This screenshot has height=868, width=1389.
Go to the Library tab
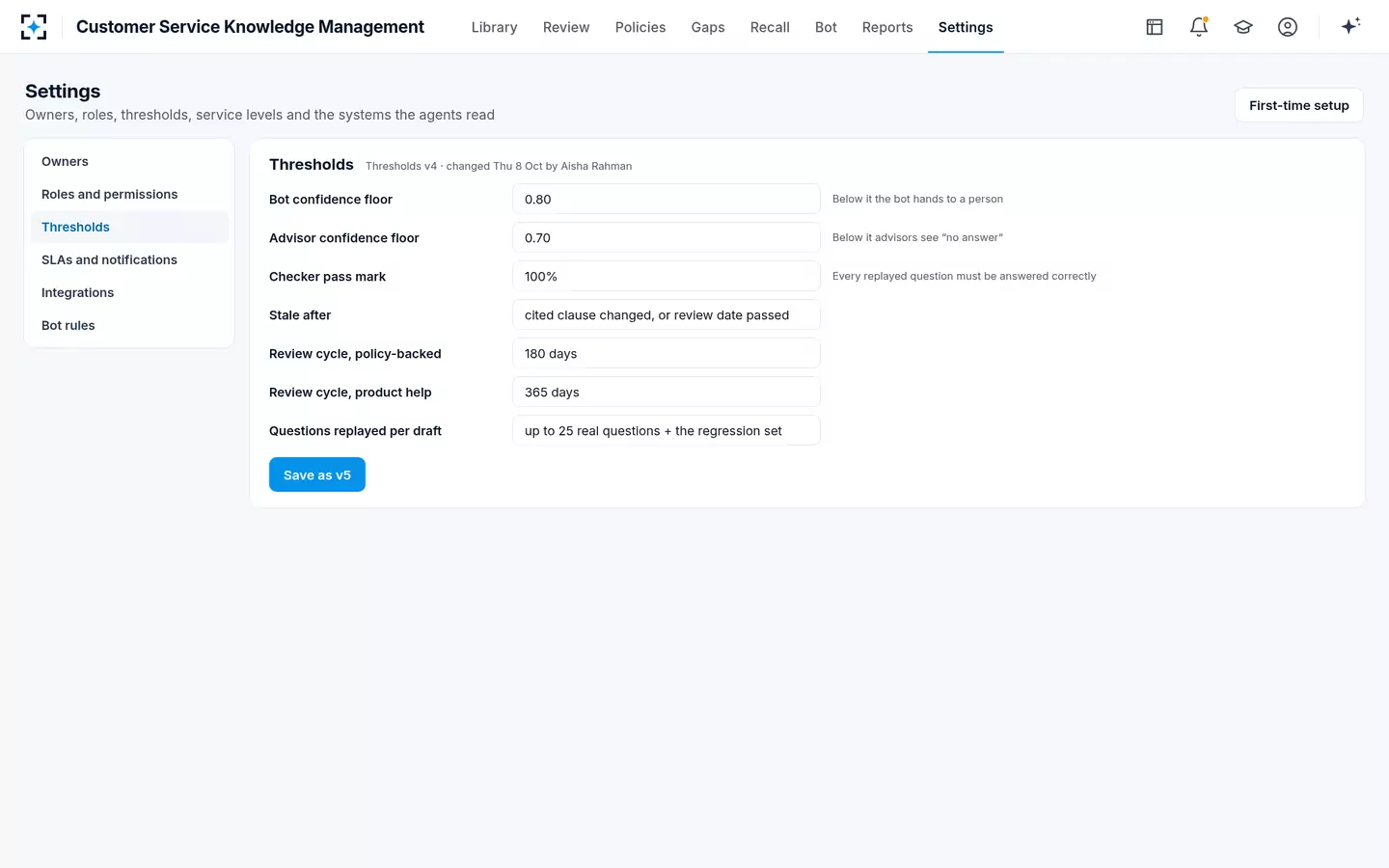coord(494,27)
